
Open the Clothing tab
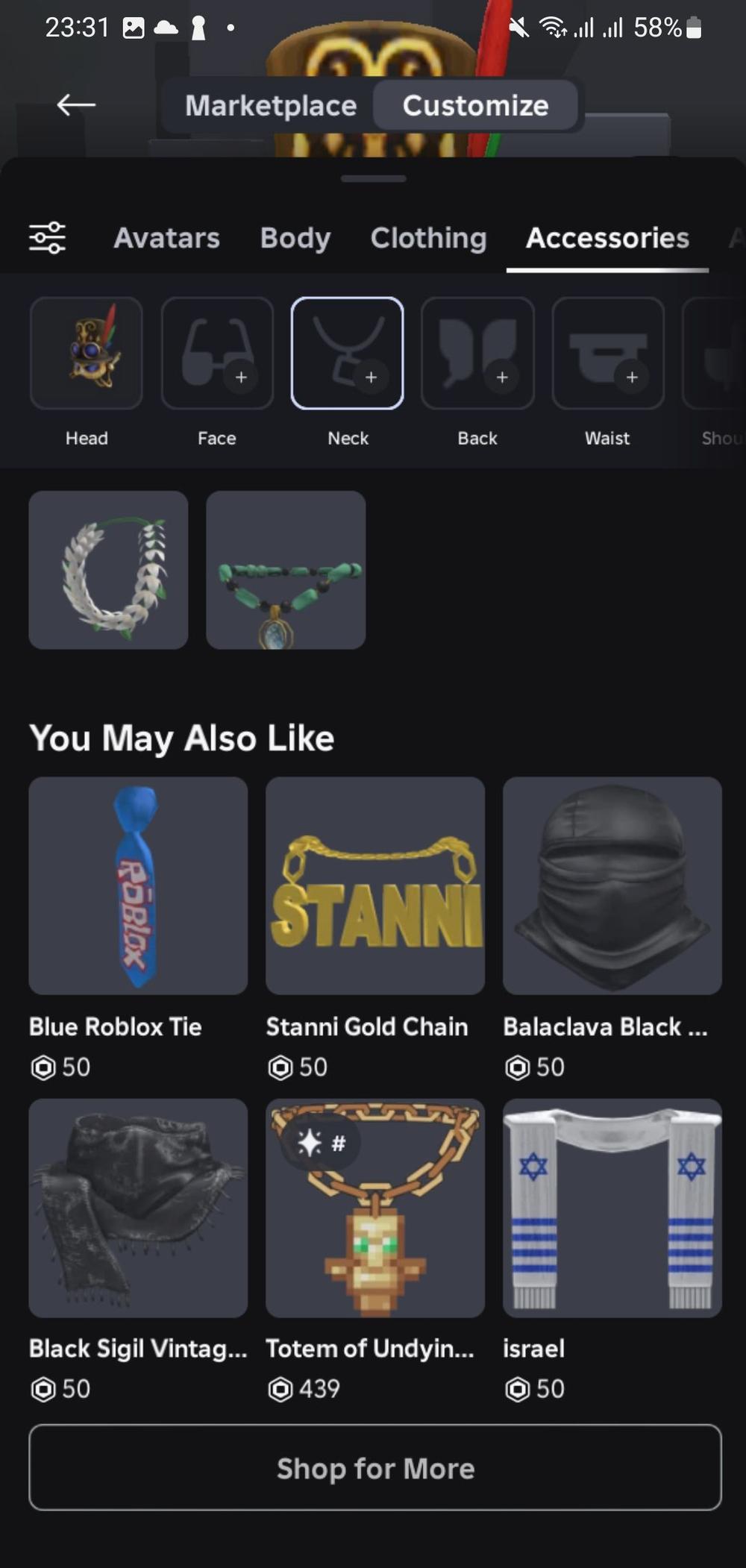coord(429,238)
